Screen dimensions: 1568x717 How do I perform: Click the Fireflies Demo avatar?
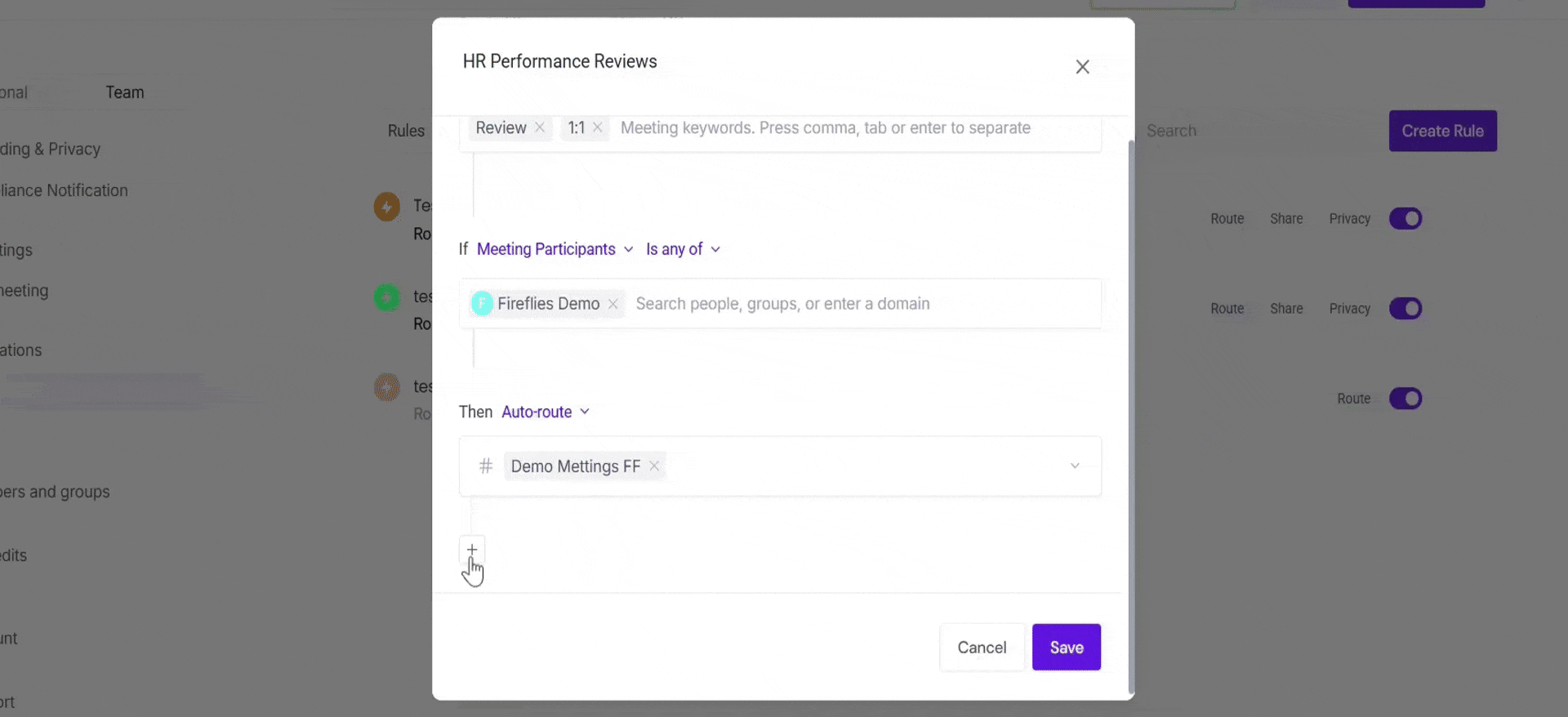pos(483,304)
